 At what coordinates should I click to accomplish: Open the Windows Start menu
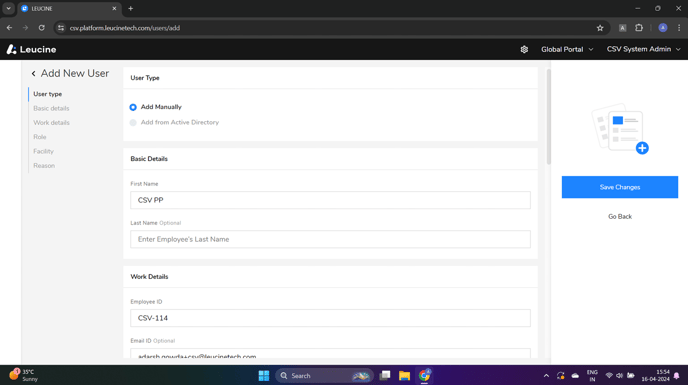click(264, 376)
